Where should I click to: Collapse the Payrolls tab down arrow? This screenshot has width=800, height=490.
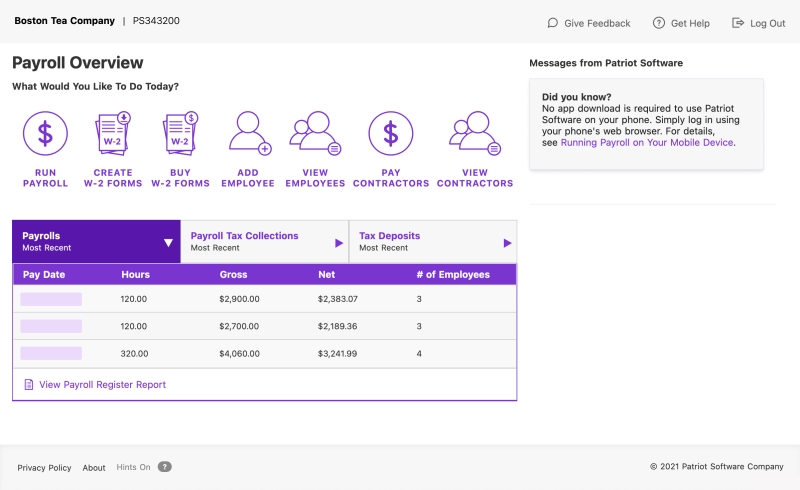(x=168, y=242)
